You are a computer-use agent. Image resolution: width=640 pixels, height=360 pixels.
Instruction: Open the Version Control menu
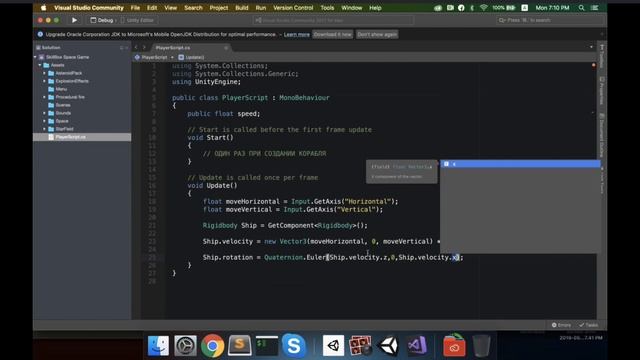[293, 8]
